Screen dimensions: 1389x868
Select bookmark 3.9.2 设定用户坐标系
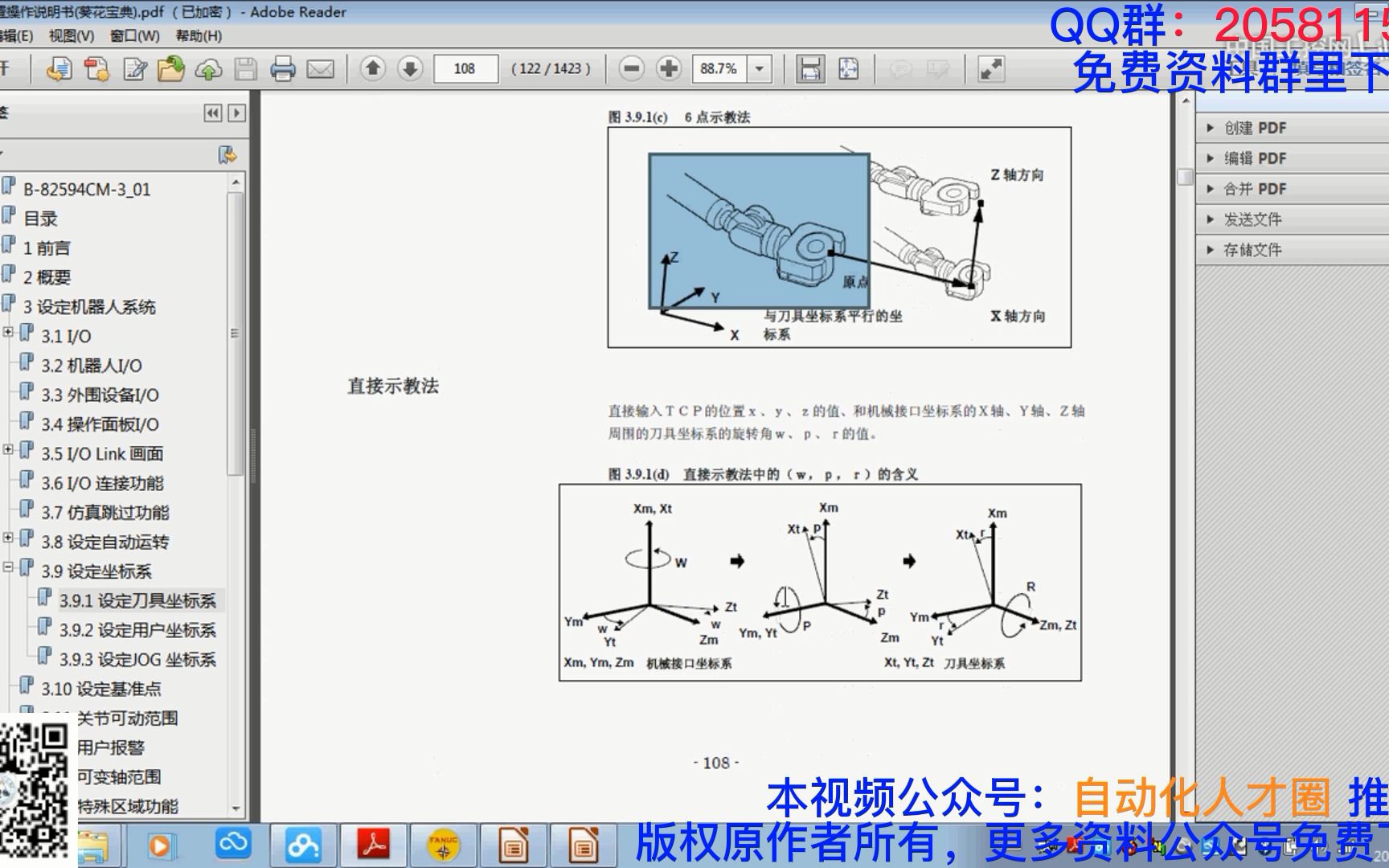tap(135, 630)
